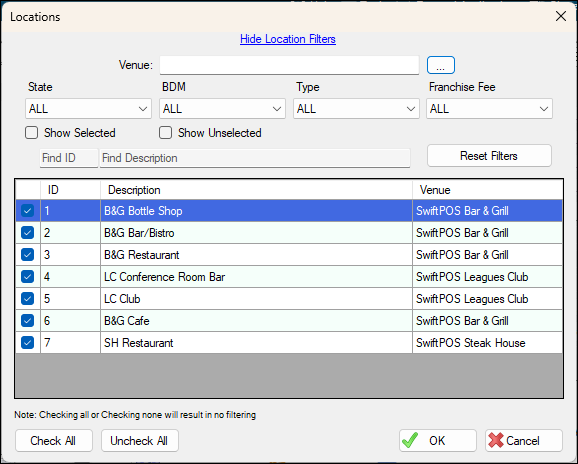
Task: Expand the Franchise Fee dropdown
Action: tap(489, 109)
